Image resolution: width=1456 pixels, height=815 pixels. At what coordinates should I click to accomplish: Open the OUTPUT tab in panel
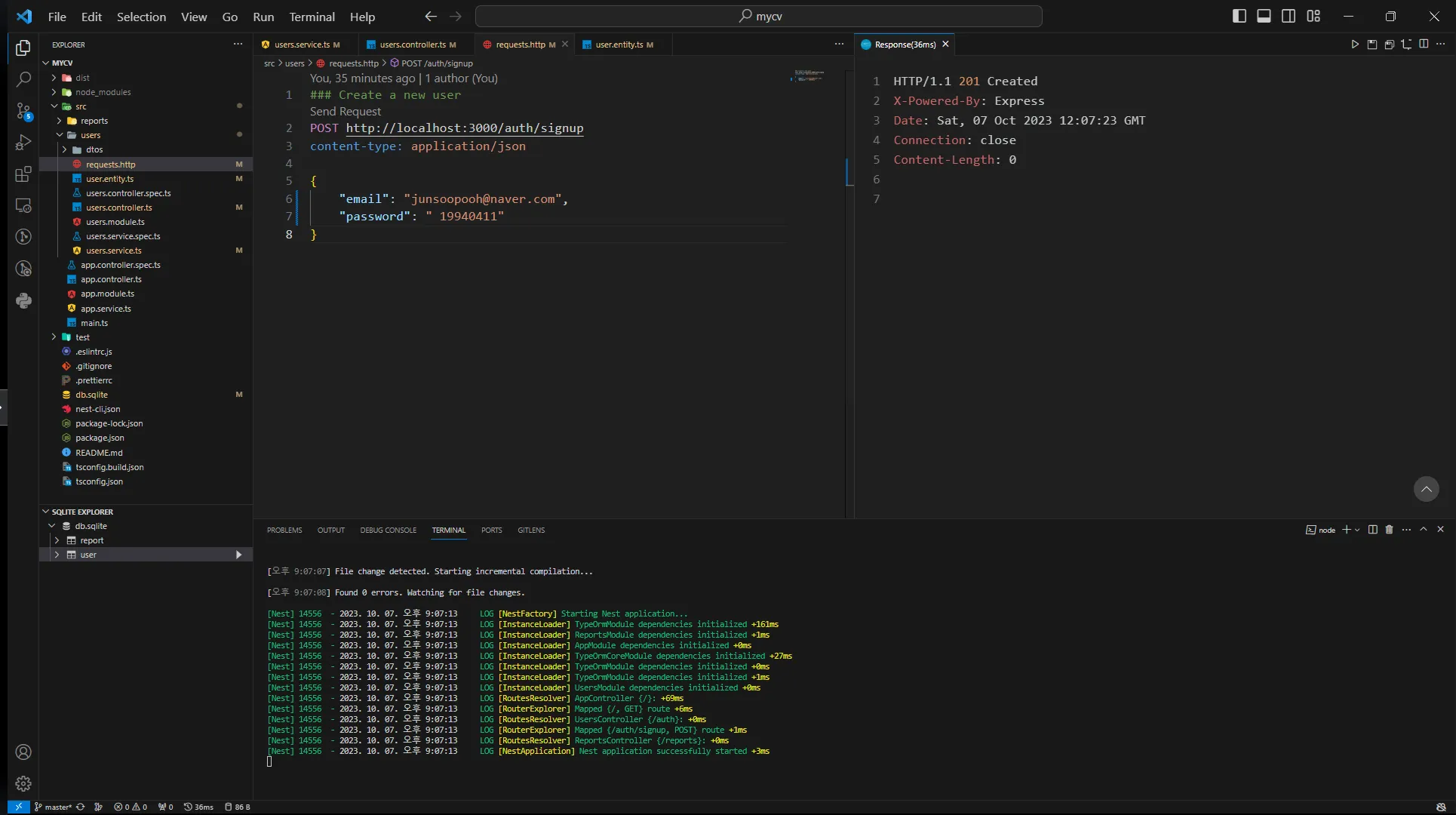pyautogui.click(x=330, y=530)
